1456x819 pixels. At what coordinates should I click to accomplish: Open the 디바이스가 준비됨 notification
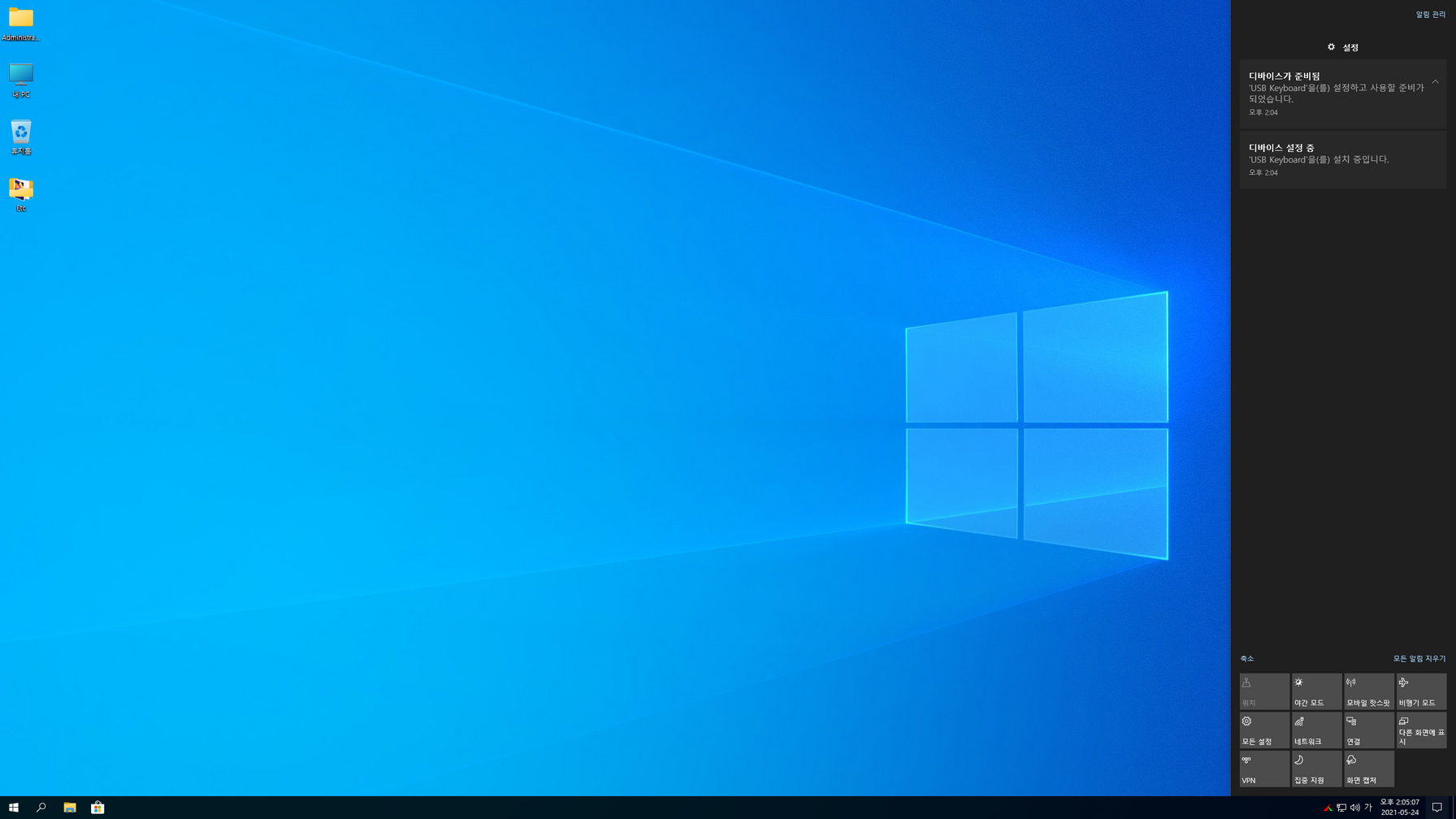click(x=1343, y=93)
